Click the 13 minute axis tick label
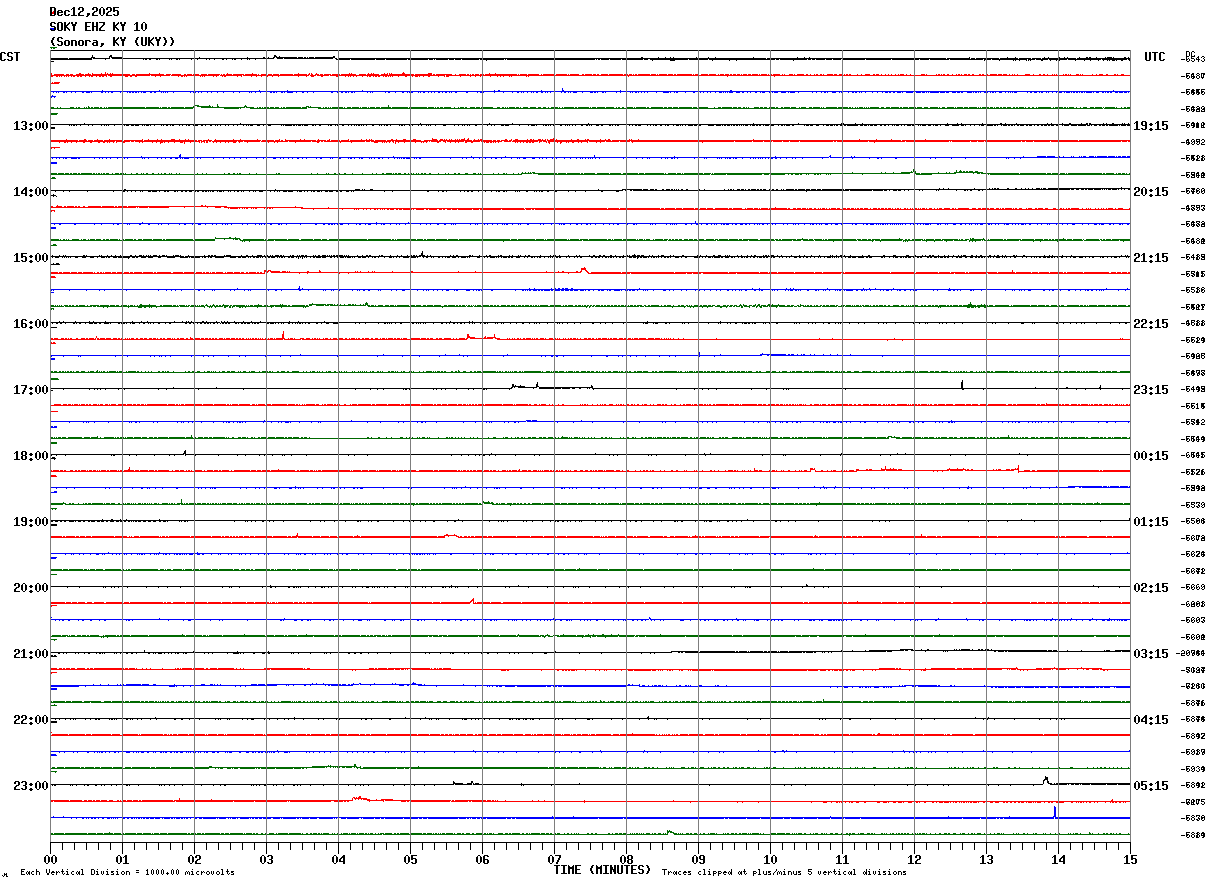1210x886 pixels. coord(986,859)
